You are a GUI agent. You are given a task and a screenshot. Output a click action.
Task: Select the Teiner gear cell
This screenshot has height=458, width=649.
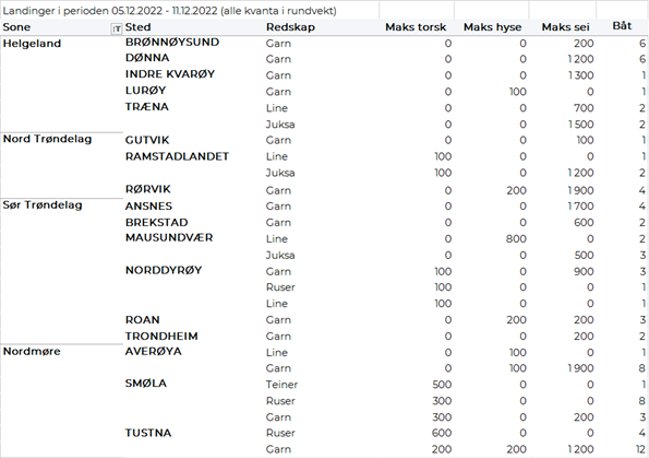[283, 384]
